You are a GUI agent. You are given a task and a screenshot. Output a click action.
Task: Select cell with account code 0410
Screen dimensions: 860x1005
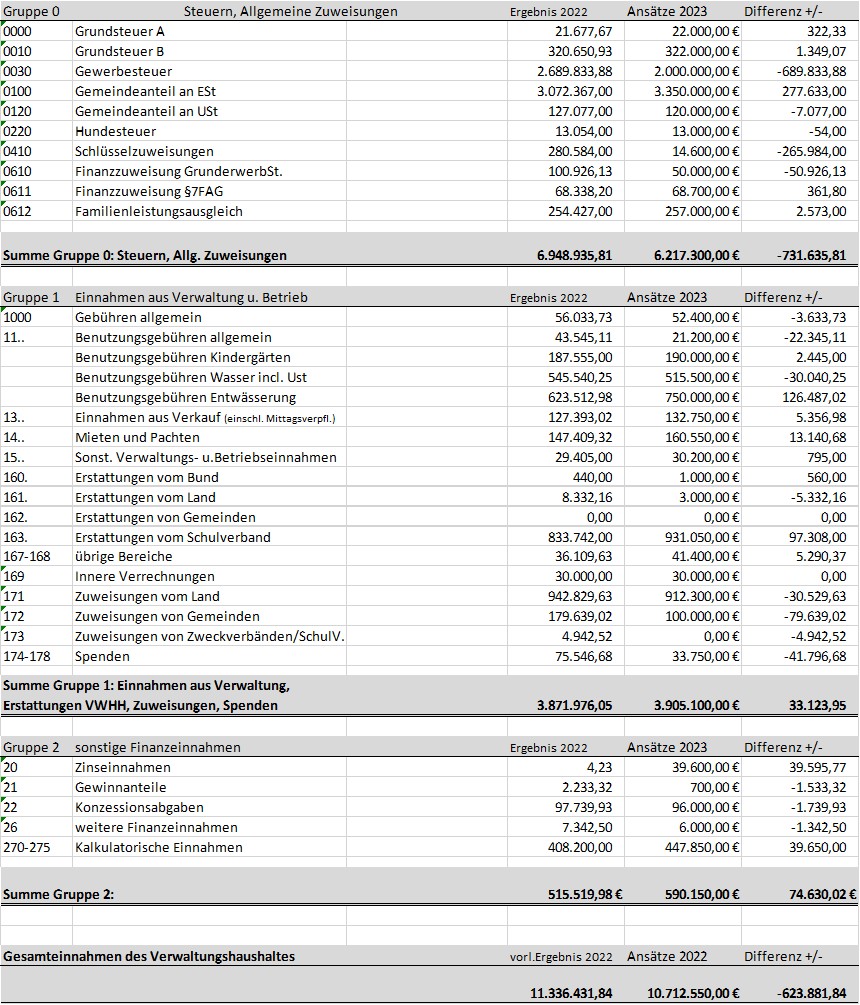click(x=37, y=151)
